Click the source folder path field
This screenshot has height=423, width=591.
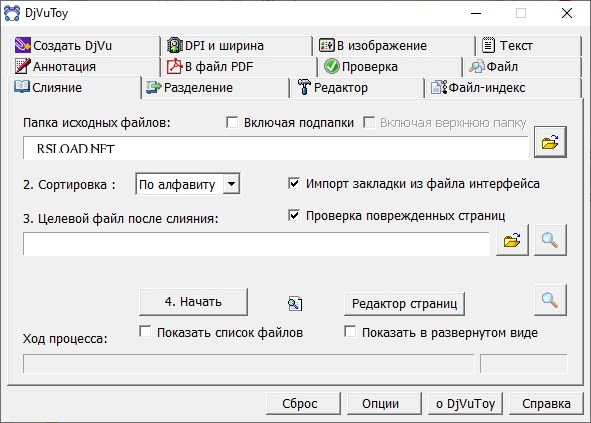coord(276,148)
